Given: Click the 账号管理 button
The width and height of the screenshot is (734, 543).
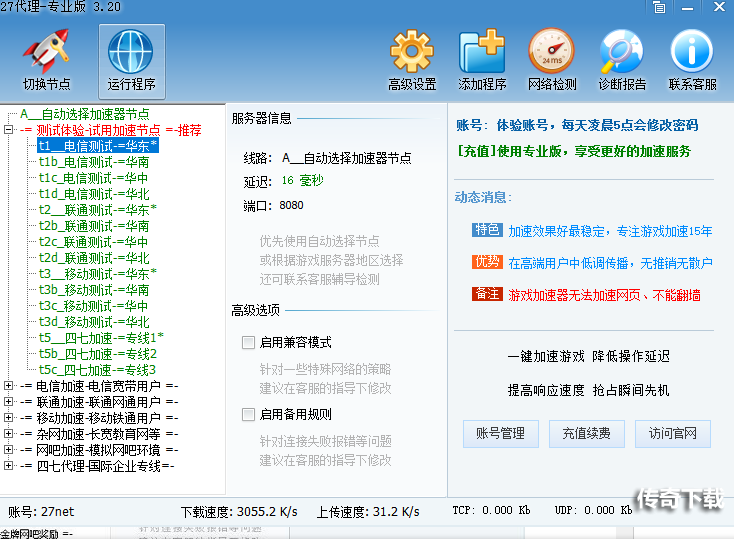Looking at the screenshot, I should click(501, 434).
